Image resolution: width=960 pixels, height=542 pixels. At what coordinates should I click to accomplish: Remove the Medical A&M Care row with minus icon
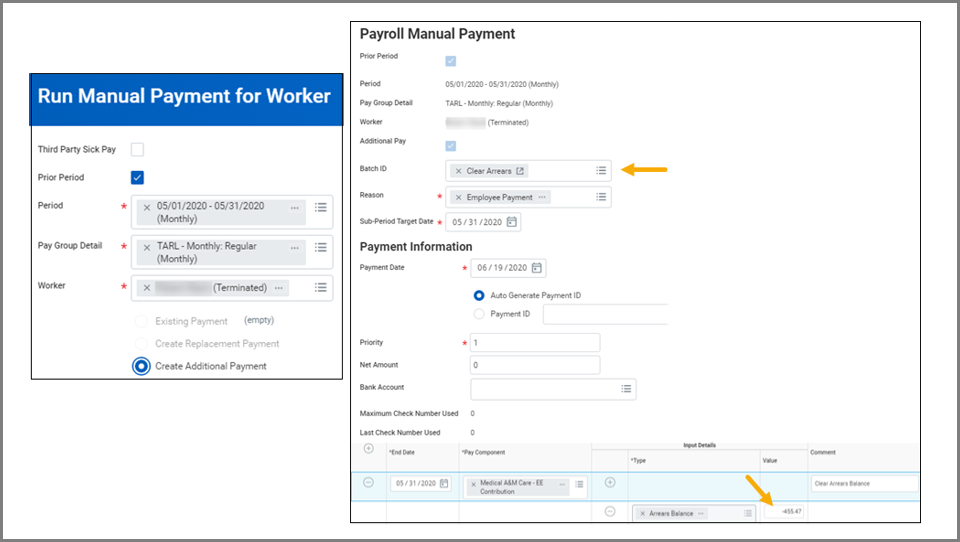click(x=368, y=482)
